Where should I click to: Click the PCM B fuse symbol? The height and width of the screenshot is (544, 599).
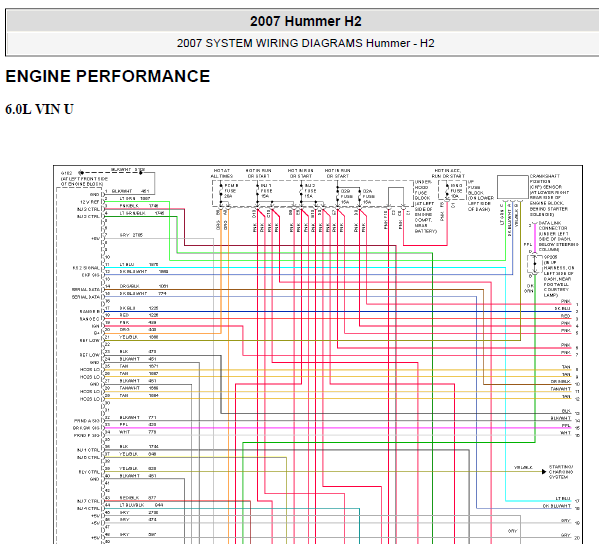221,191
